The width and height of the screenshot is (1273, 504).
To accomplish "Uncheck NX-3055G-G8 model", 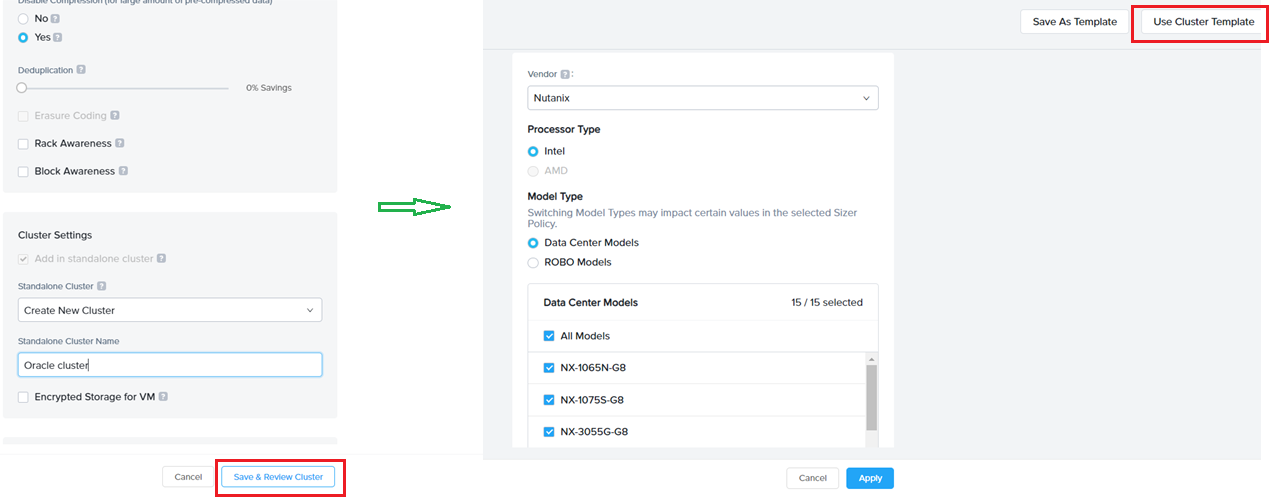I will (549, 432).
